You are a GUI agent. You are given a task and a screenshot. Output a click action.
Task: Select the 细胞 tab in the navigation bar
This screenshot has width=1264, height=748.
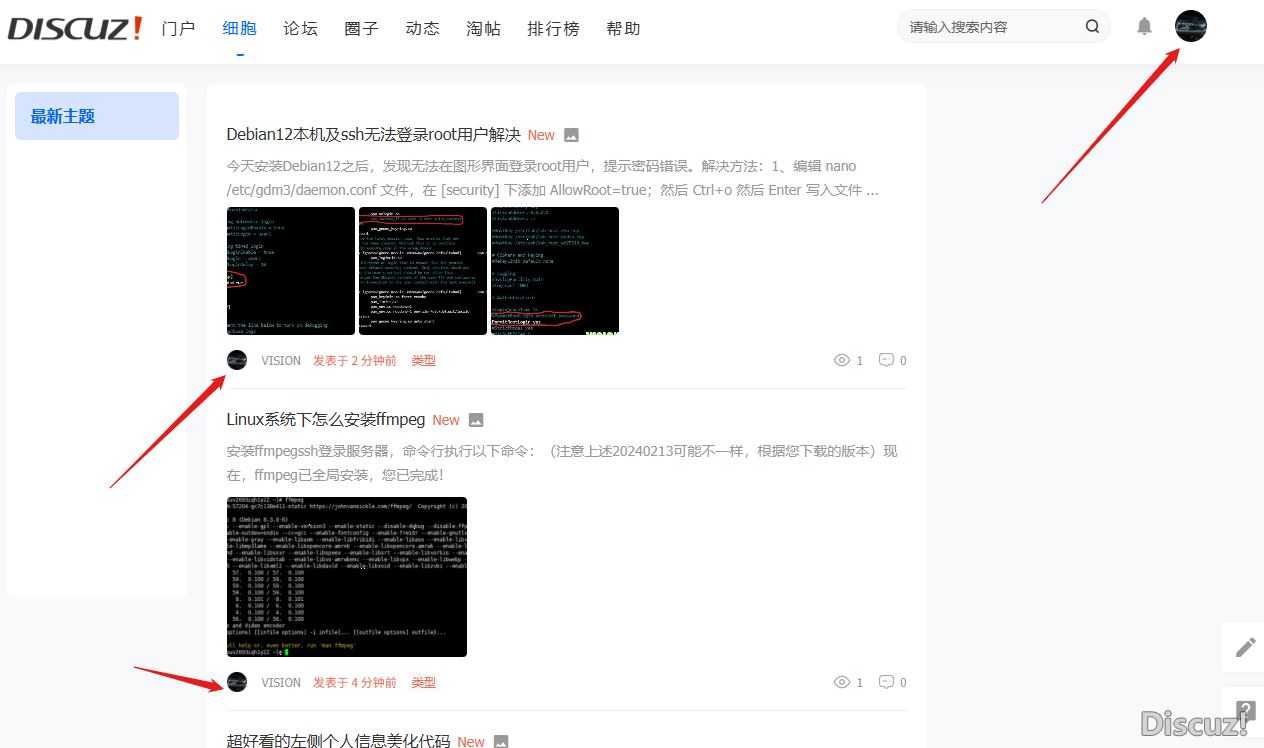click(x=239, y=28)
